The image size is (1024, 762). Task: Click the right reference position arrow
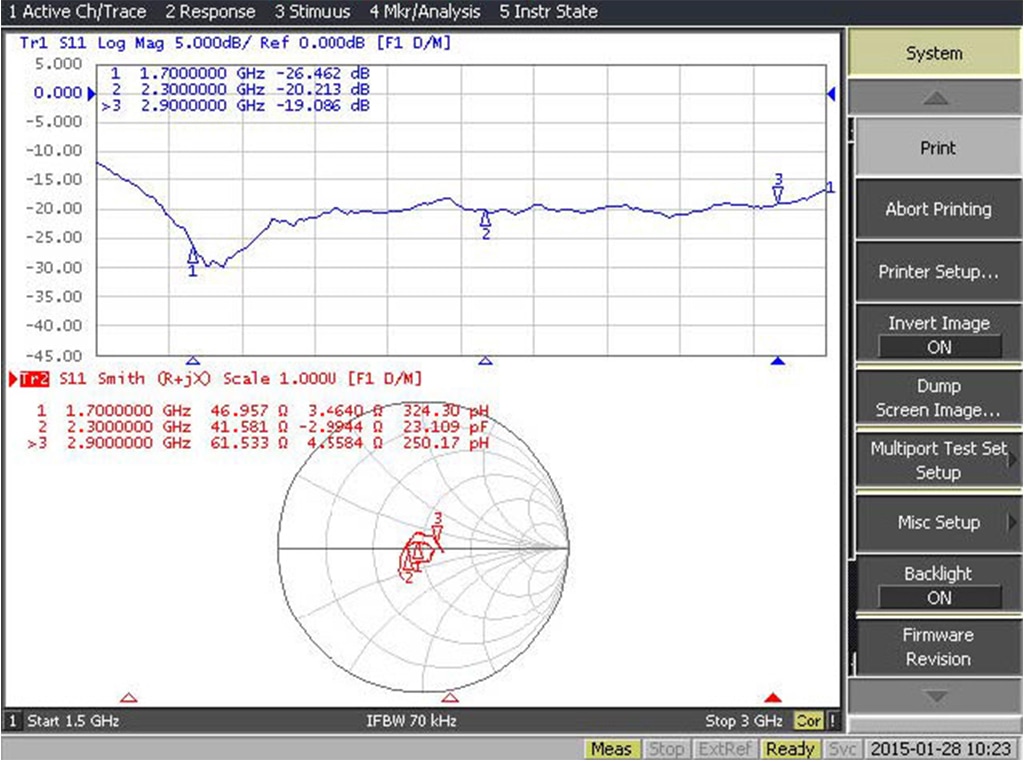(831, 94)
